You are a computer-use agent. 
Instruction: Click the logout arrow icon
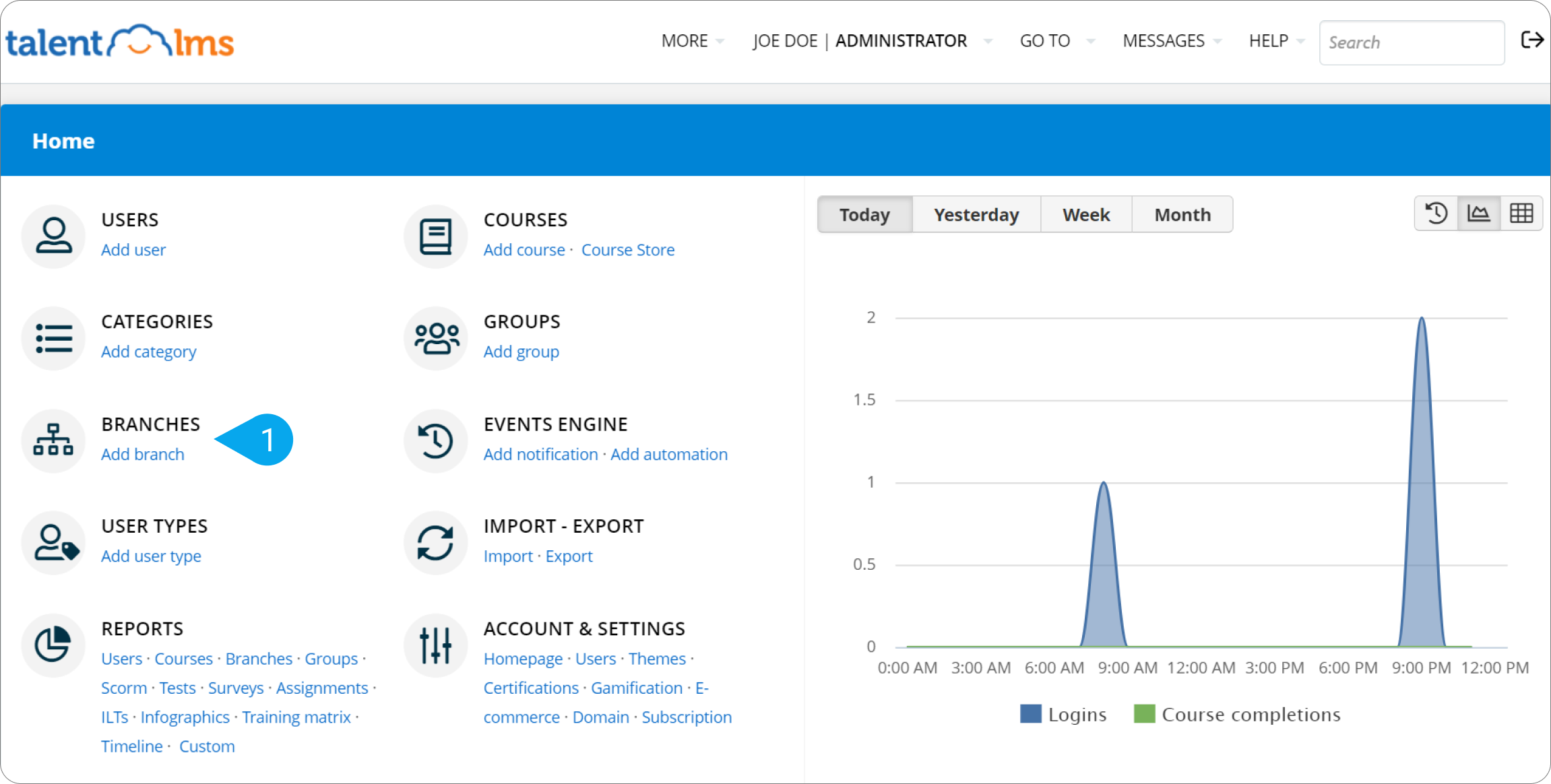[1532, 40]
